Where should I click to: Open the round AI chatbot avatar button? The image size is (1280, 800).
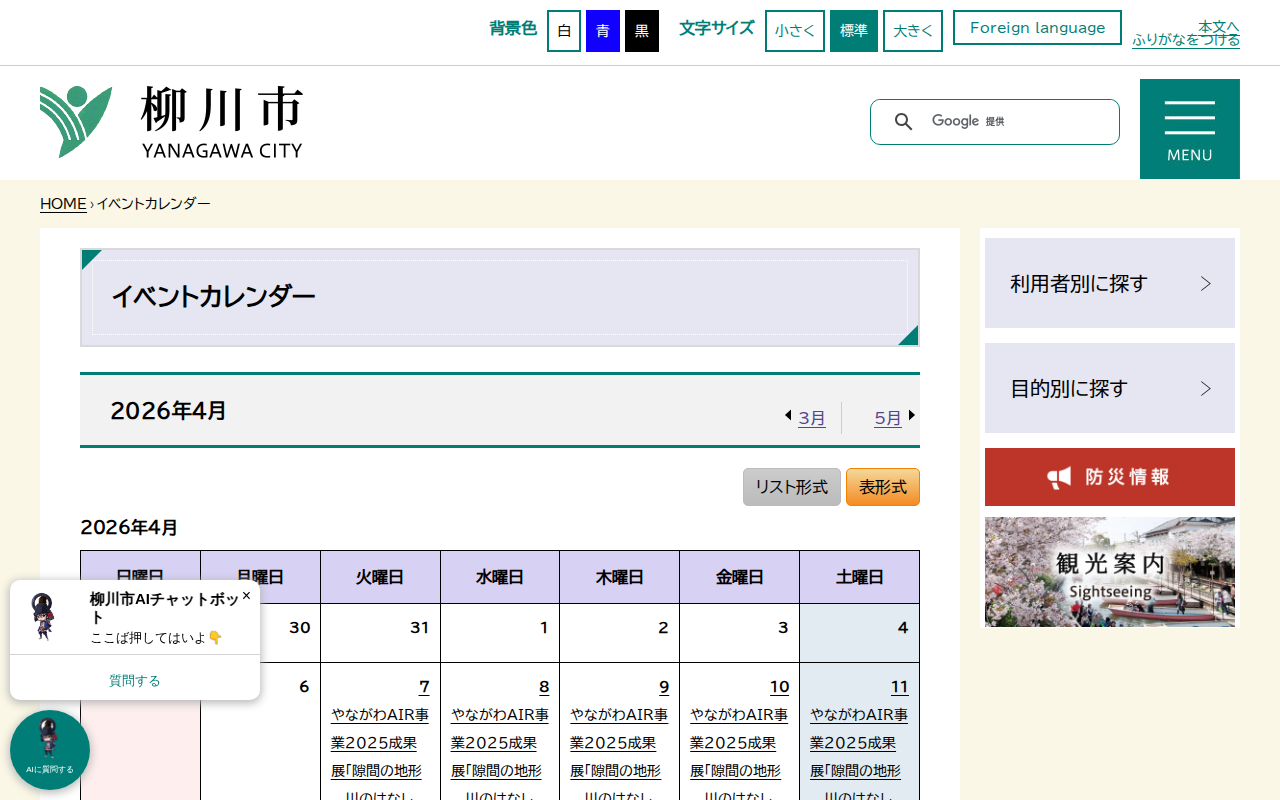click(x=49, y=749)
